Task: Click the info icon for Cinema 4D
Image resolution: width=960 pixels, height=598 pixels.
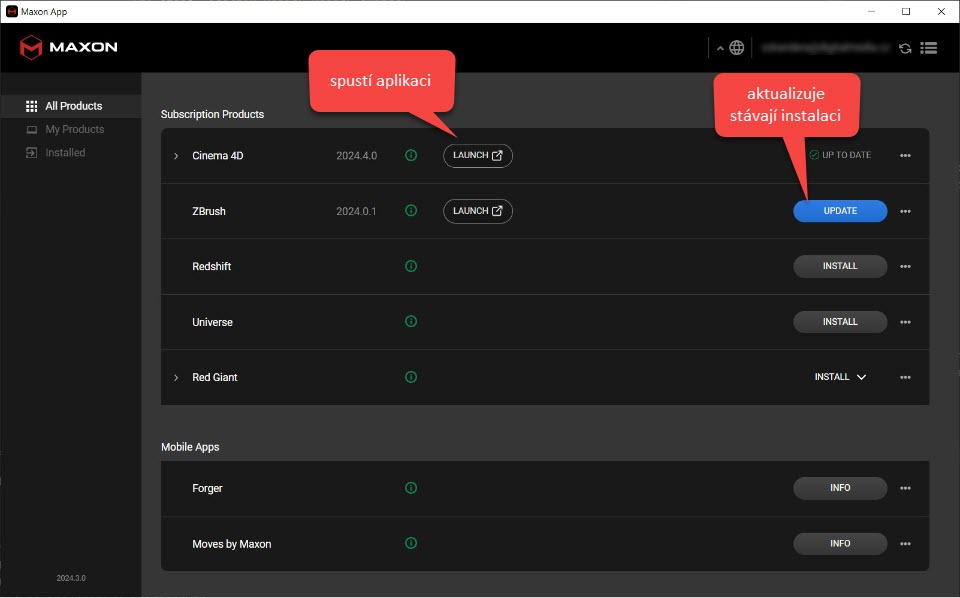Action: 410,156
